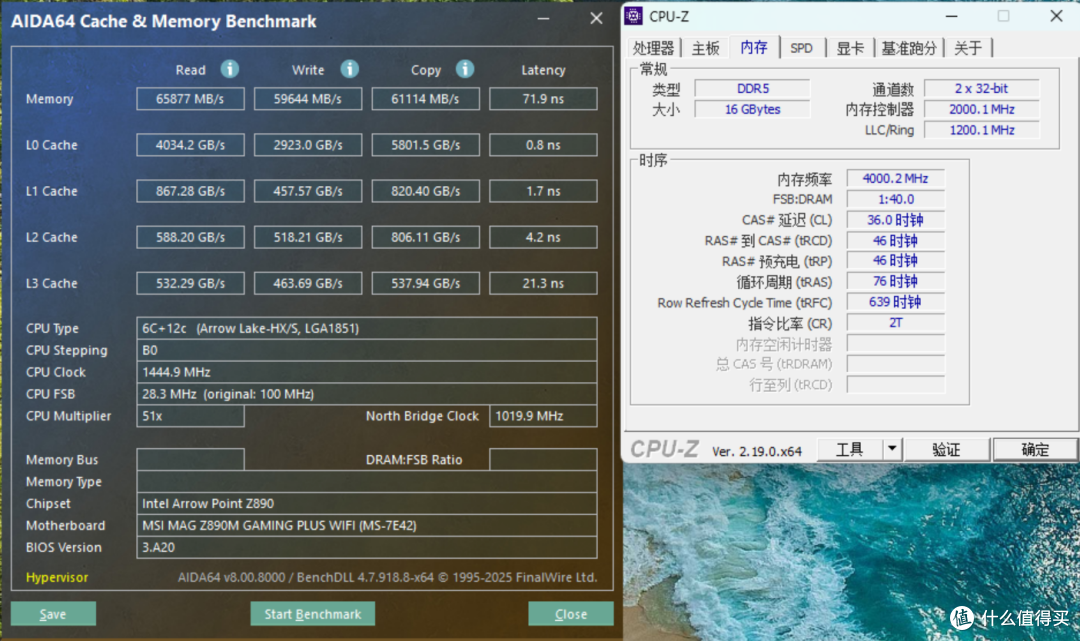Click the 工具 button in CPU-Z
The image size is (1080, 641).
coord(849,449)
